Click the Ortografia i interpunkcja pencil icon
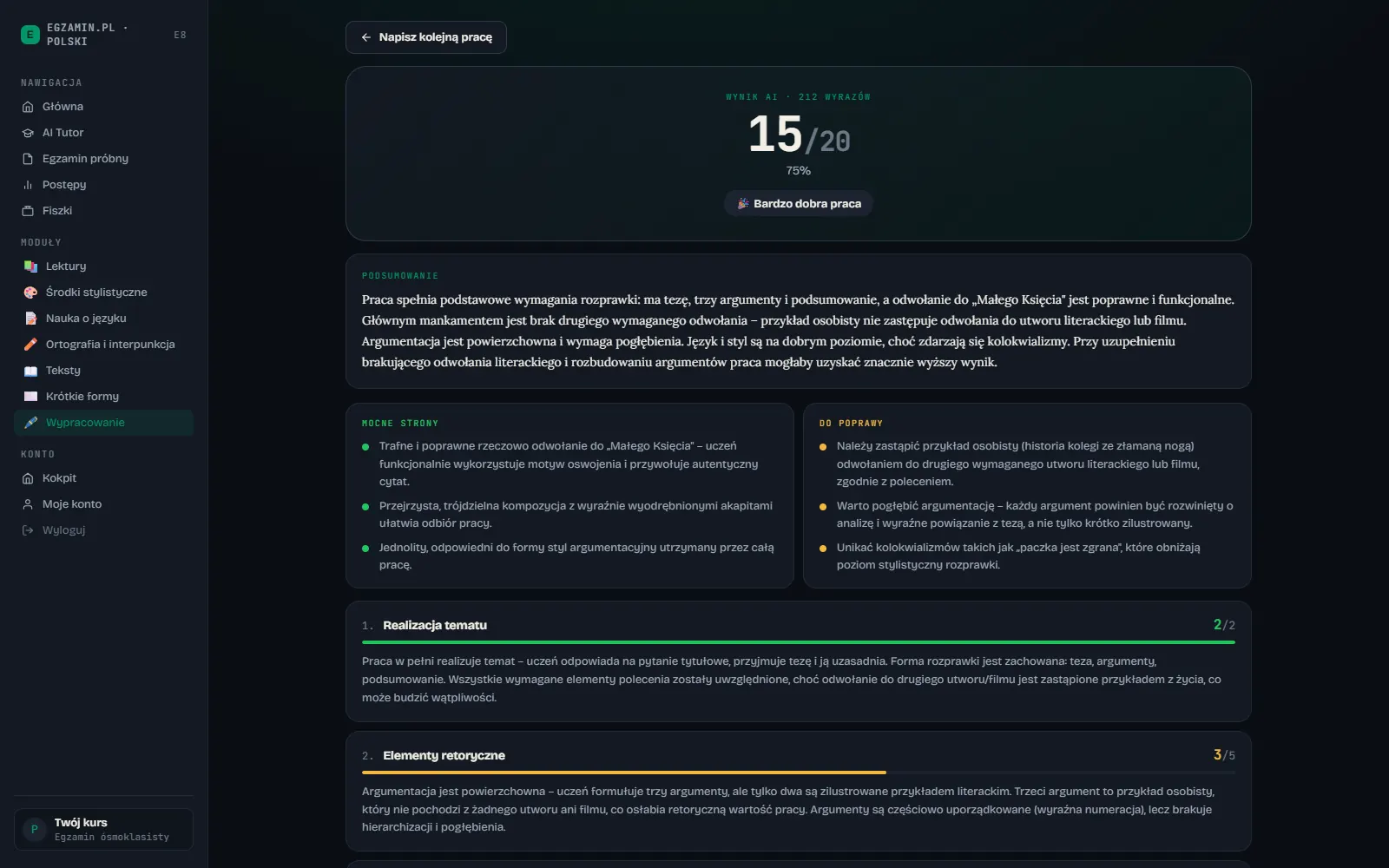Screen dimensions: 1389x868 pyautogui.click(x=30, y=345)
